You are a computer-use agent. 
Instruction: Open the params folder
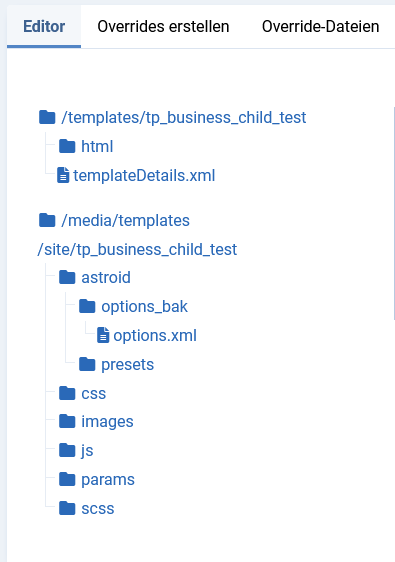click(97, 479)
